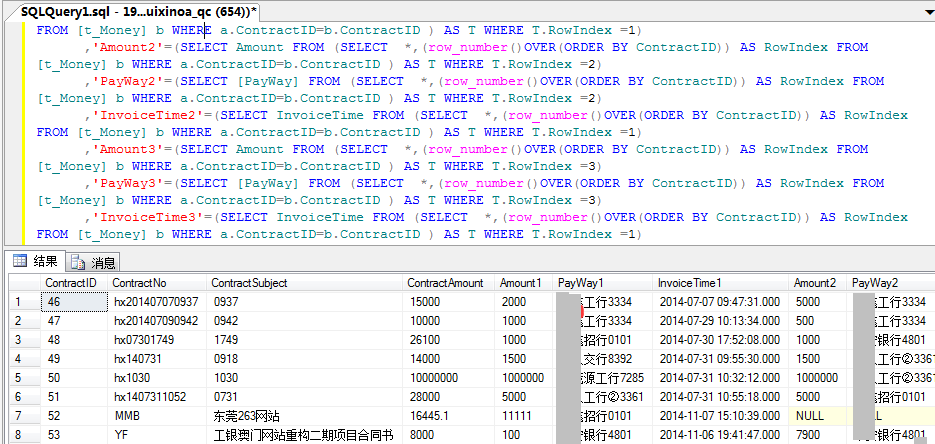Image resolution: width=935 pixels, height=444 pixels.
Task: Select ContractAmount cell 16445.1
Action: tap(449, 416)
